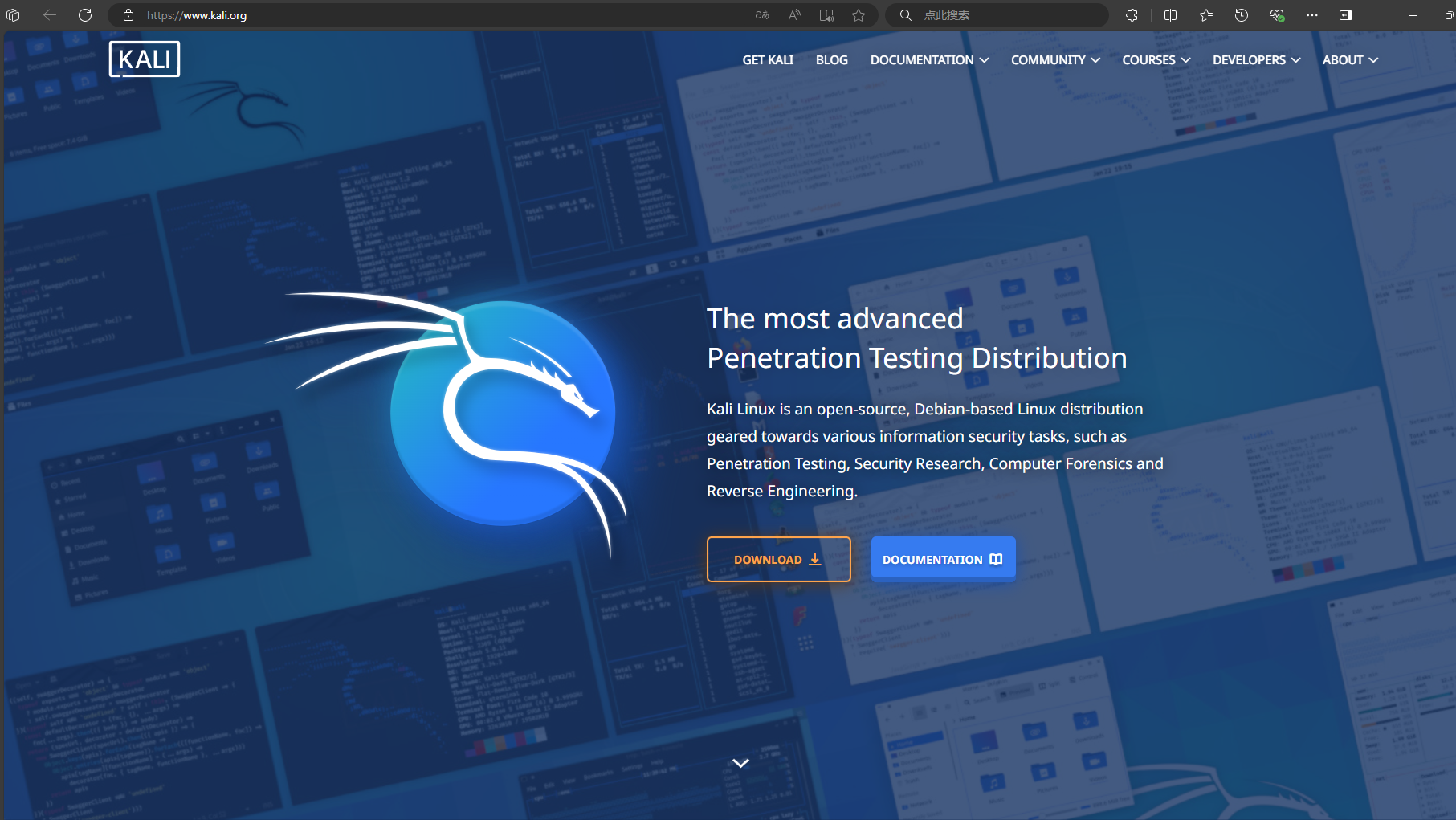Activate the read aloud icon
Image resolution: width=1456 pixels, height=820 pixels.
click(x=794, y=15)
